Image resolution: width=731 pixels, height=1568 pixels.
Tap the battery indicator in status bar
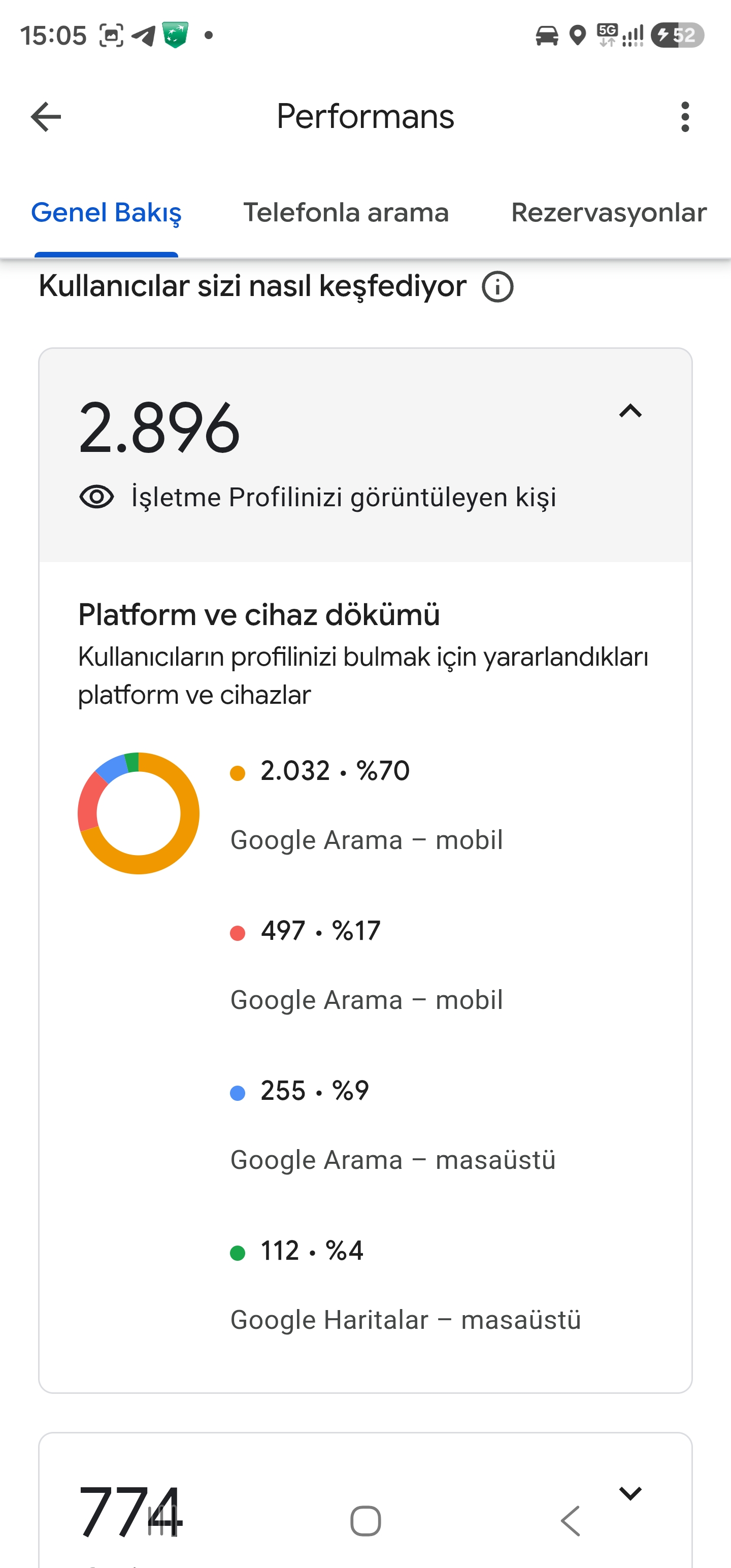(677, 36)
